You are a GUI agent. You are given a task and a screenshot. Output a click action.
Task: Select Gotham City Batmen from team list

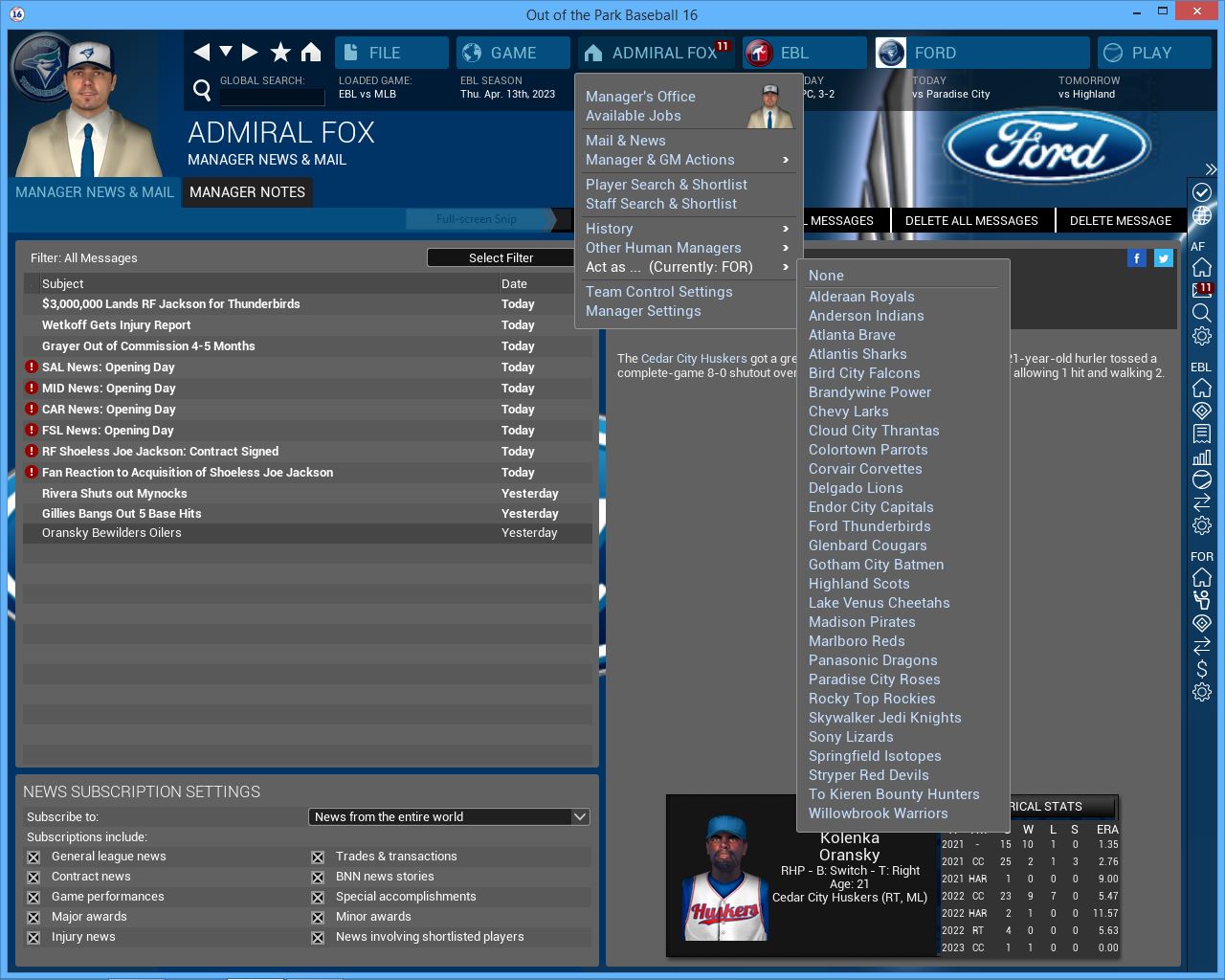(x=876, y=565)
